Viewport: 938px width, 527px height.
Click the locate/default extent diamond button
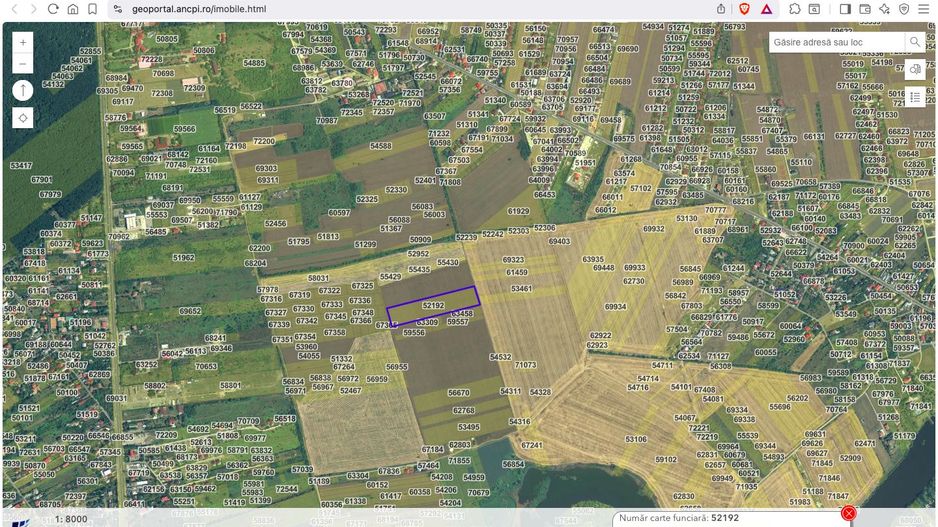tap(23, 117)
